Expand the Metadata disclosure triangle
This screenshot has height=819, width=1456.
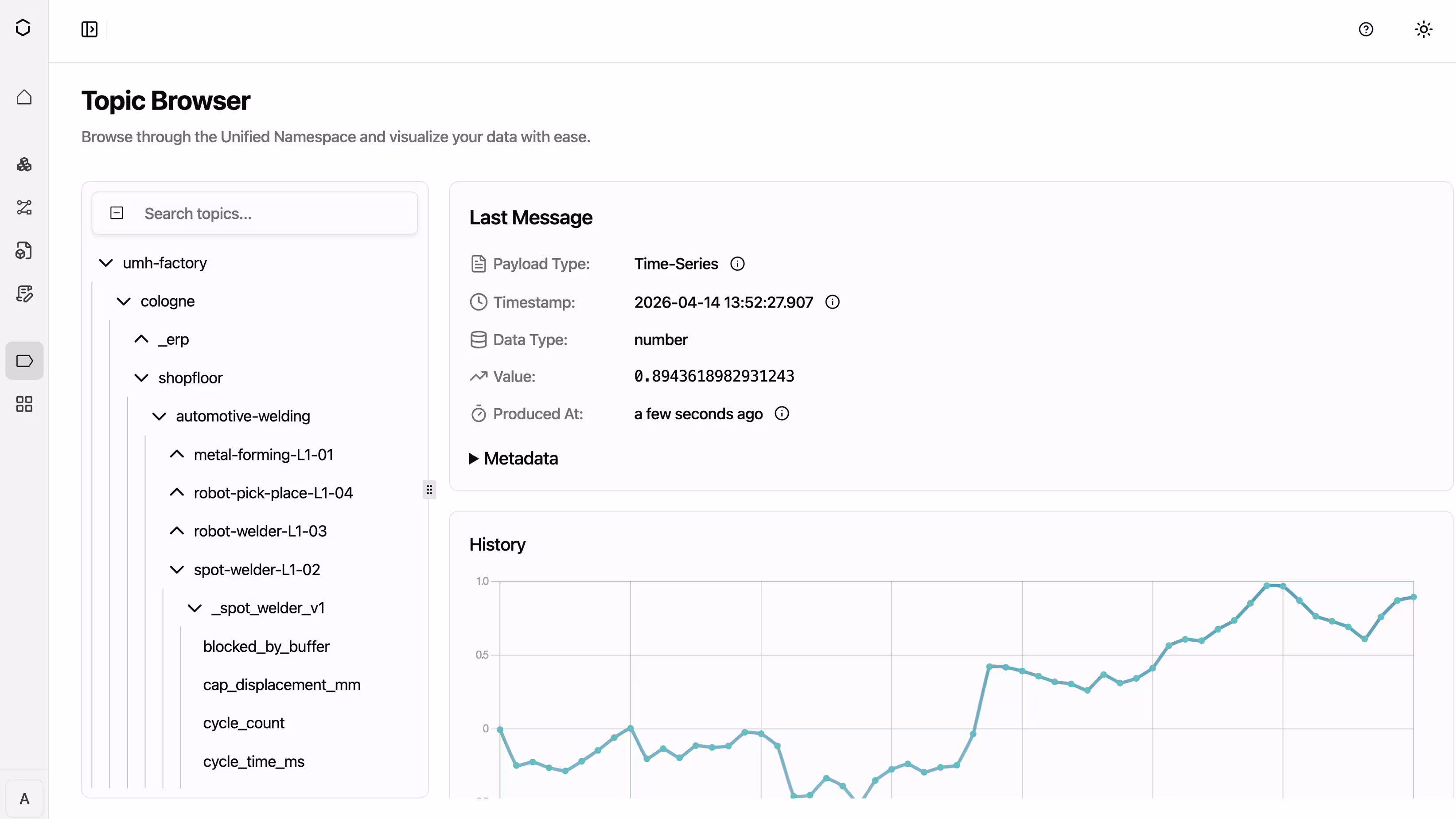(474, 458)
